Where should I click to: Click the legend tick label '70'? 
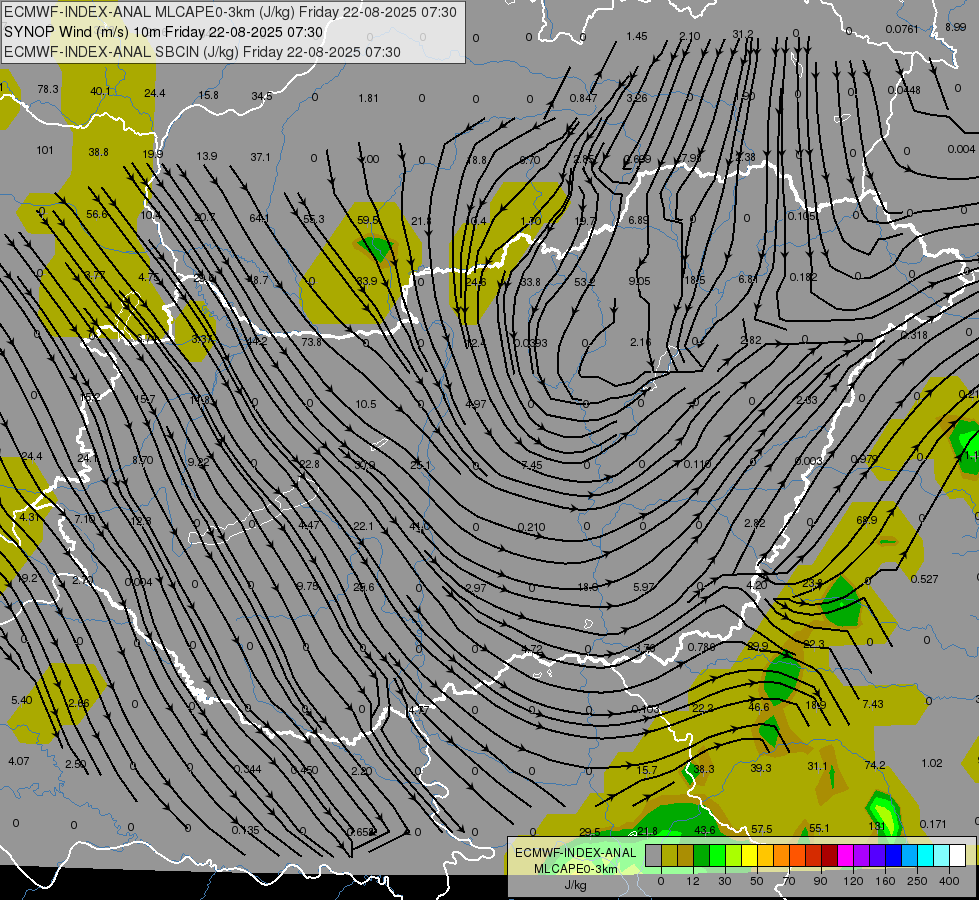(x=789, y=881)
